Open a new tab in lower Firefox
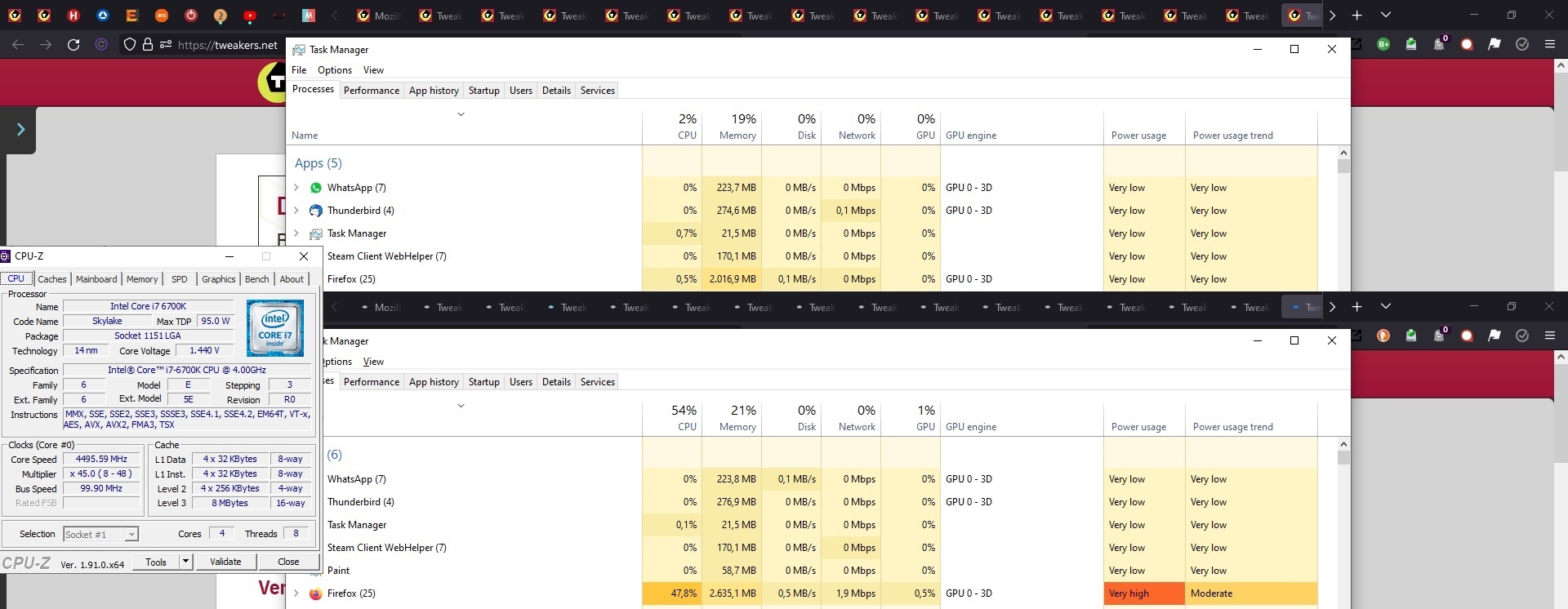 click(1356, 307)
